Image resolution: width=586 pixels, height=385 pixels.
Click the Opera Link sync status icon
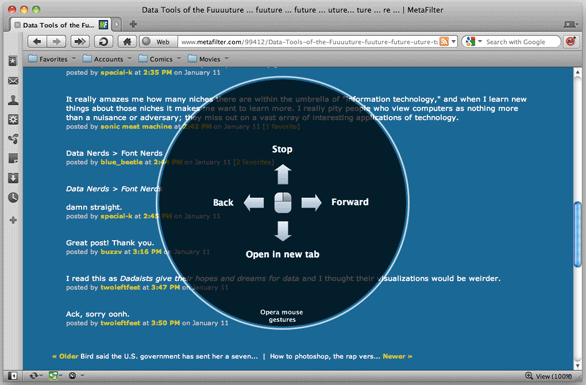click(34, 376)
